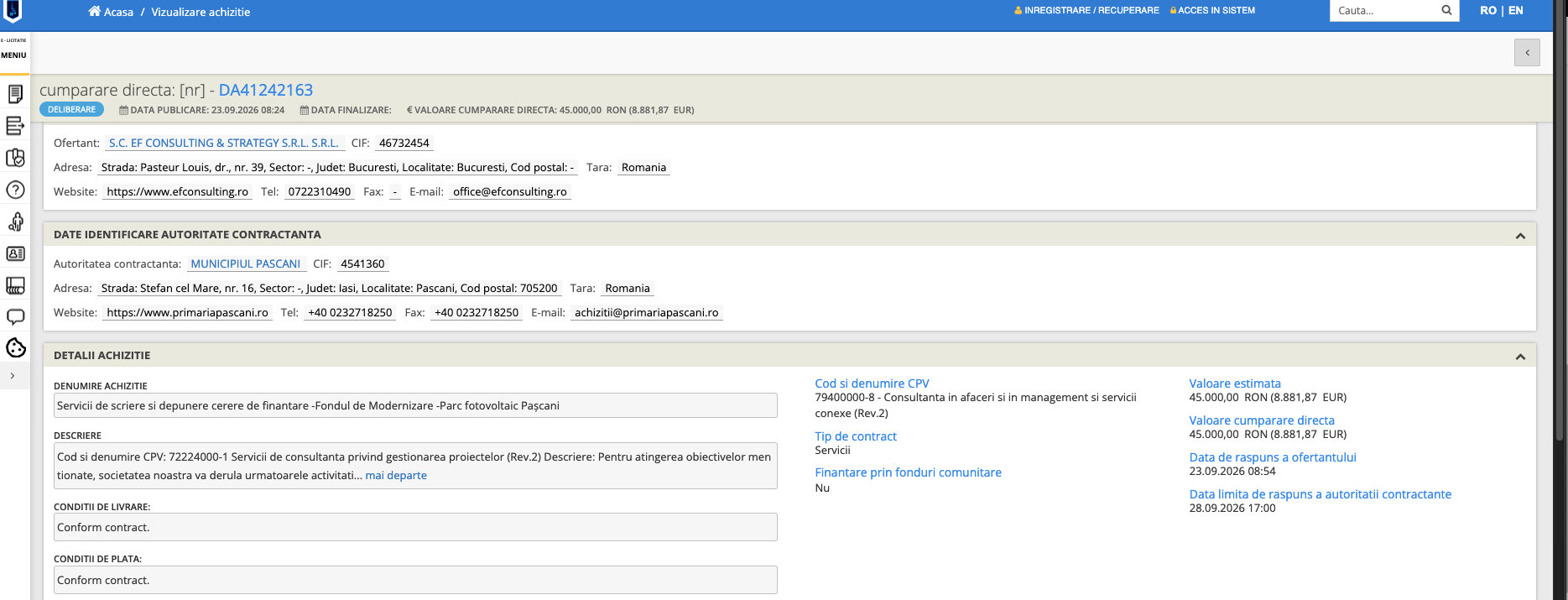Screen dimensions: 1568x600
Task: Click the search magnifier icon
Action: 1446,11
